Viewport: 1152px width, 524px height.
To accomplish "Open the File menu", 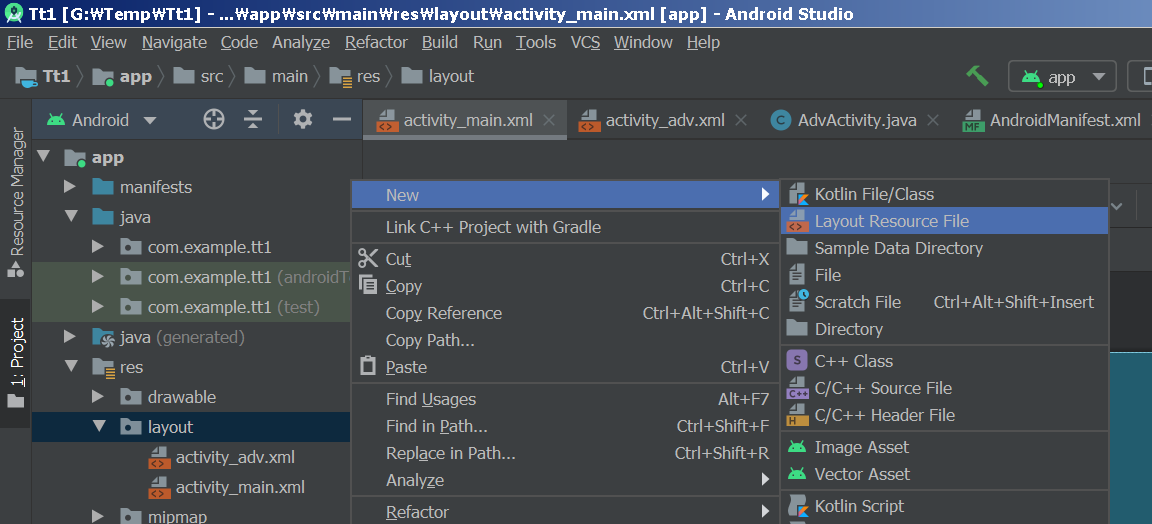I will [20, 43].
